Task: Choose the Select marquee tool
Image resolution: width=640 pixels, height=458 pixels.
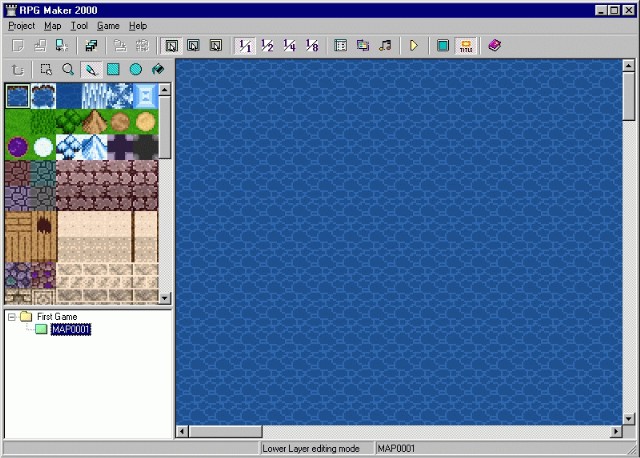Action: [46, 70]
